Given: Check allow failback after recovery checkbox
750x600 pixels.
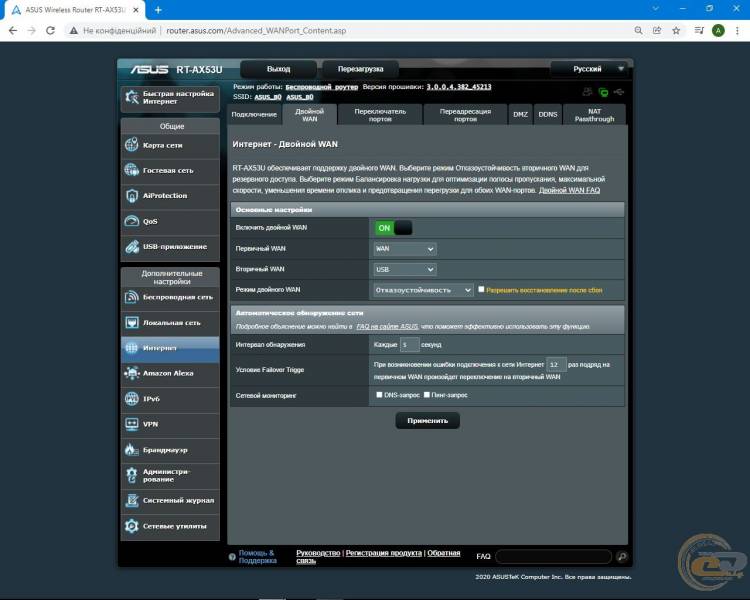Looking at the screenshot, I should (x=481, y=289).
